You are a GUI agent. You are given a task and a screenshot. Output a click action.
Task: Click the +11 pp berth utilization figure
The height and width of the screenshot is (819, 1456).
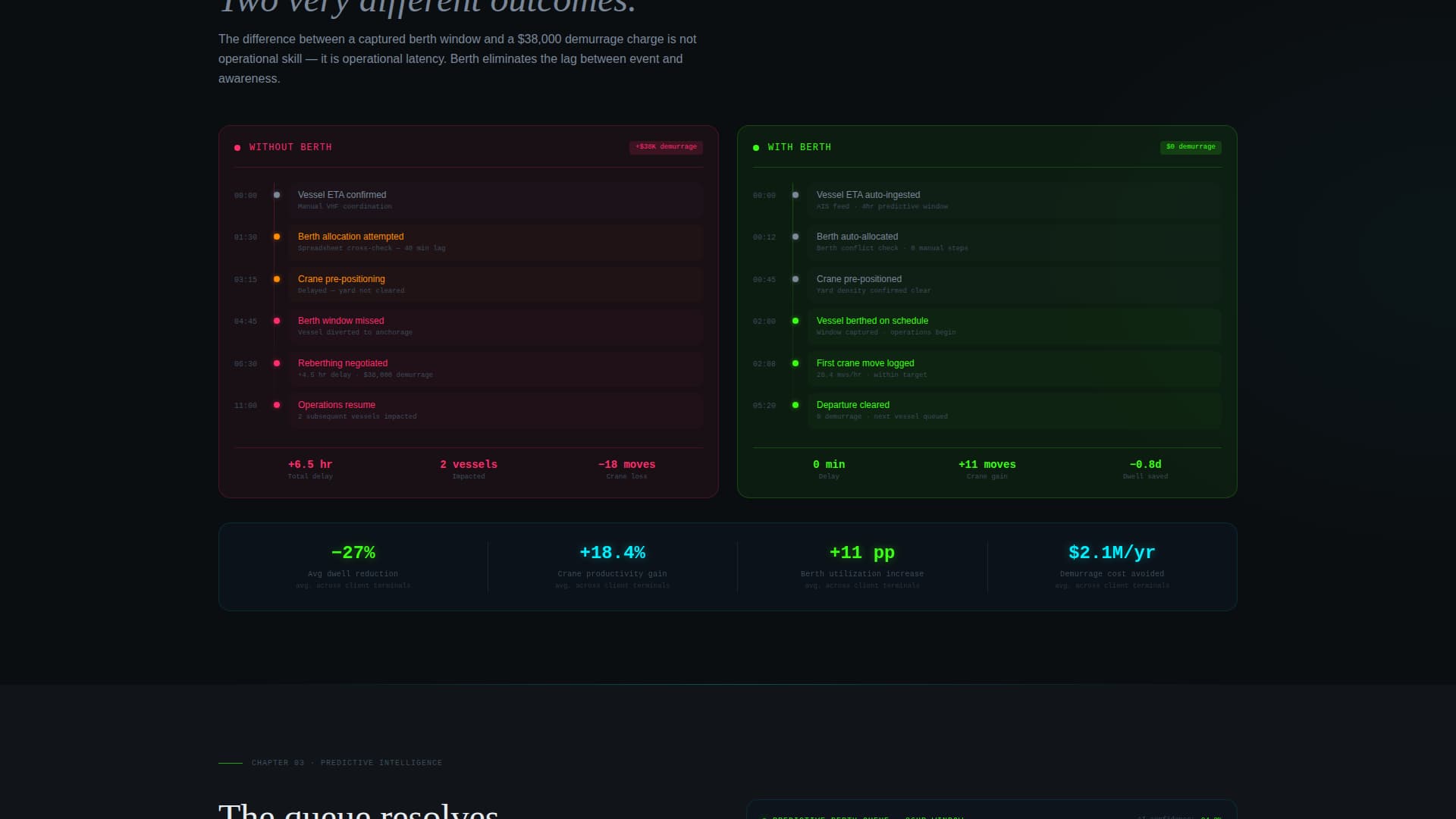[862, 553]
